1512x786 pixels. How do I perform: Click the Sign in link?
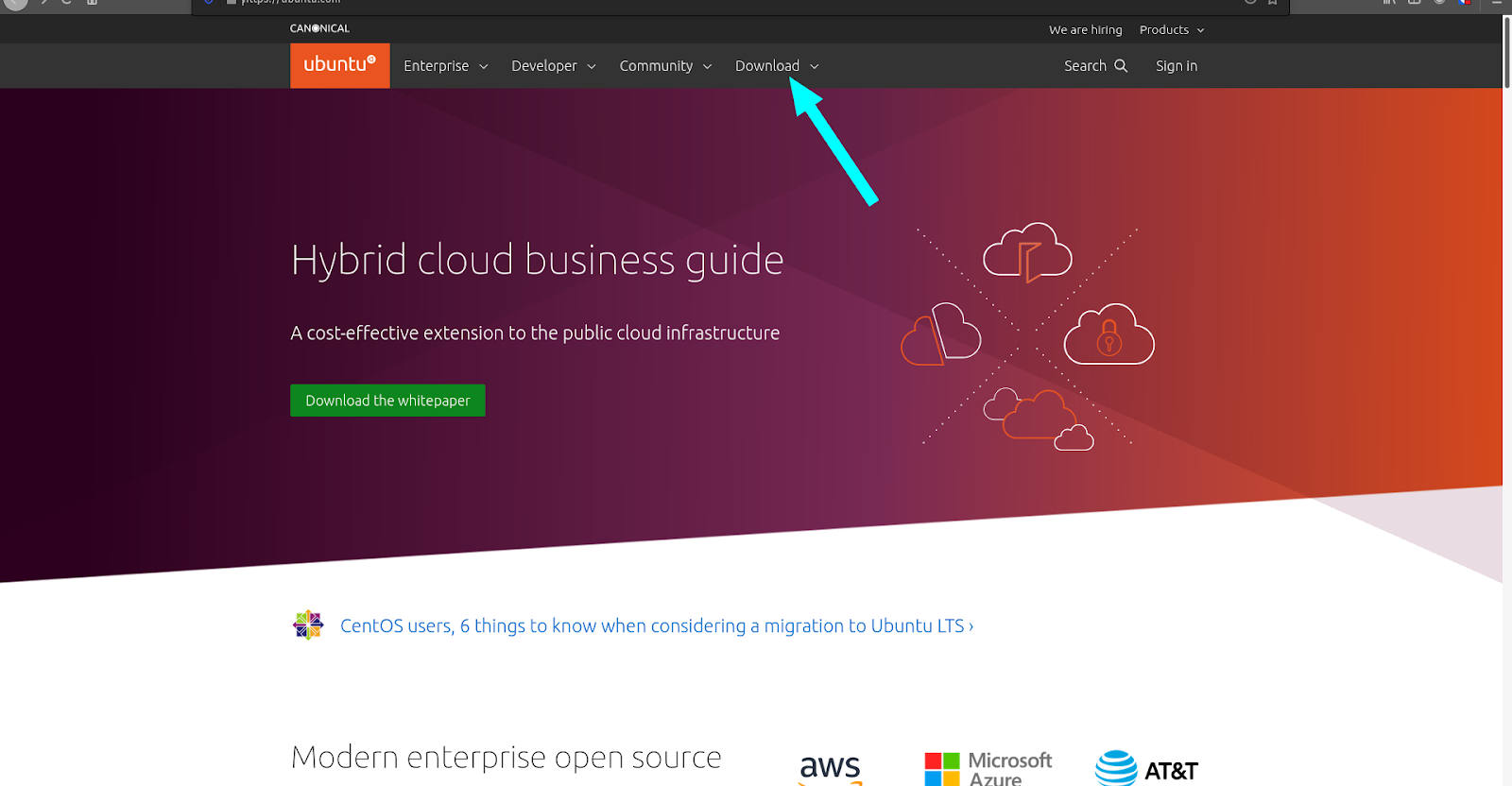[x=1177, y=66]
